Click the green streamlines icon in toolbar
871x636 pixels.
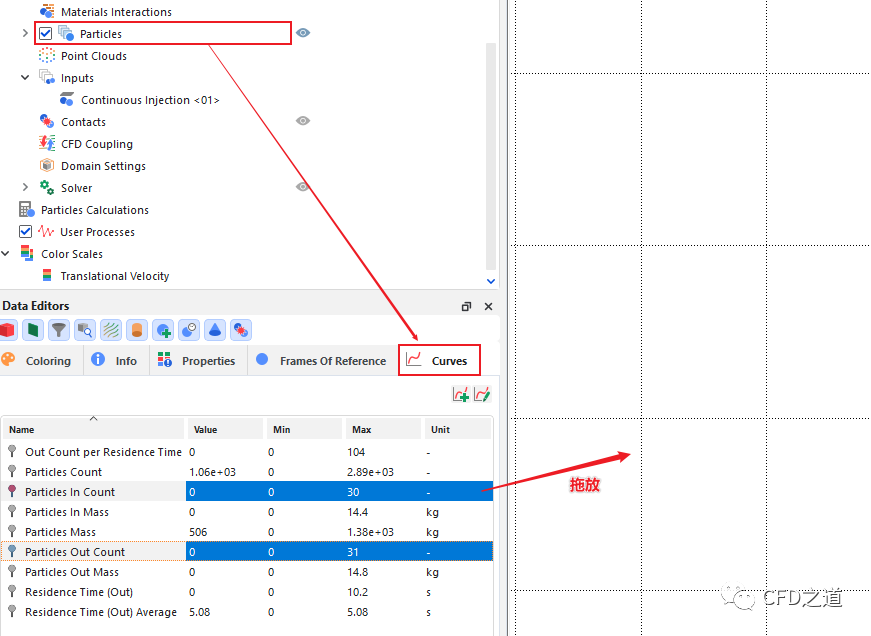click(111, 330)
